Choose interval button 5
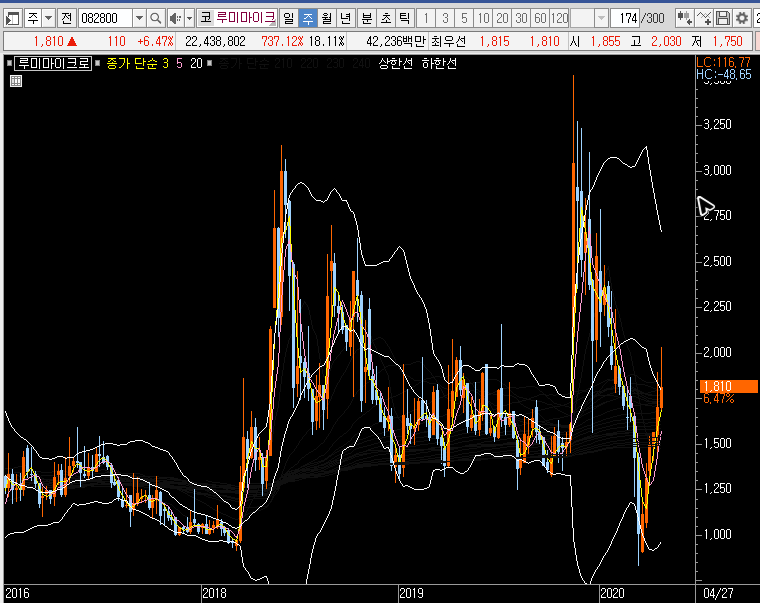 pos(464,19)
